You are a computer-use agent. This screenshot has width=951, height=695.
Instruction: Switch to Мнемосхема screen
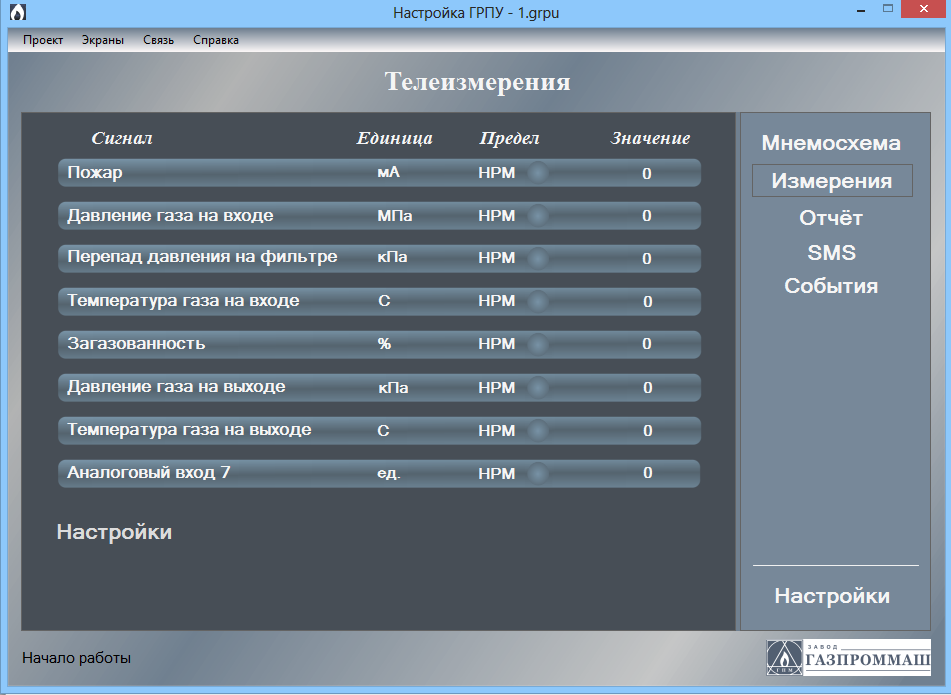tap(831, 143)
